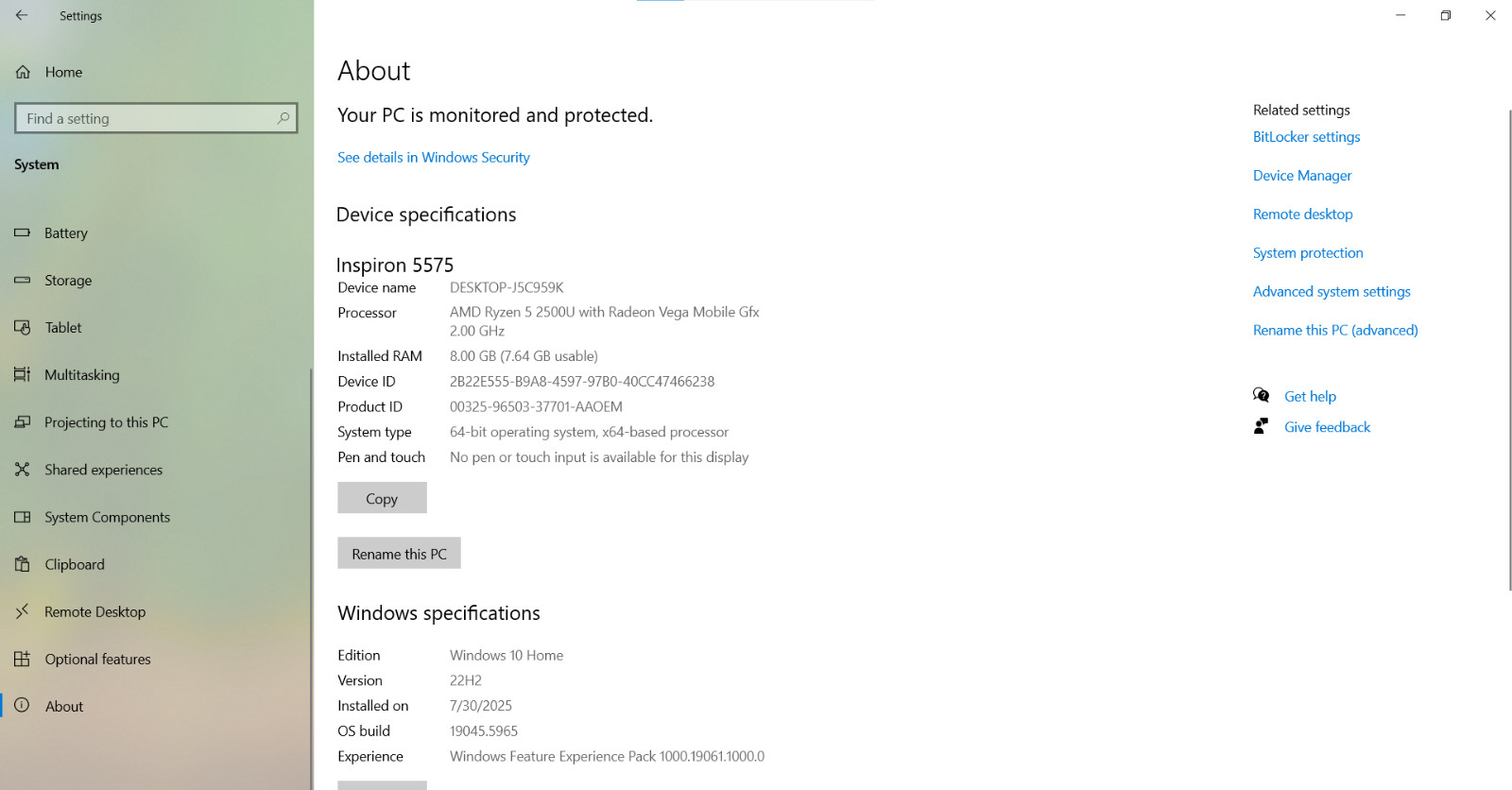Click Rename this PC (advanced) link

click(x=1335, y=330)
